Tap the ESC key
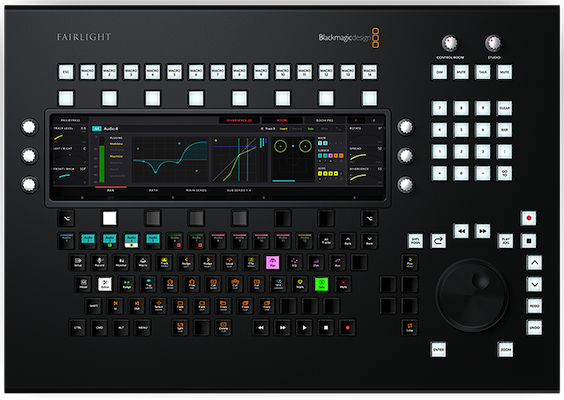Screen dimensions: 564x400 tap(66, 72)
